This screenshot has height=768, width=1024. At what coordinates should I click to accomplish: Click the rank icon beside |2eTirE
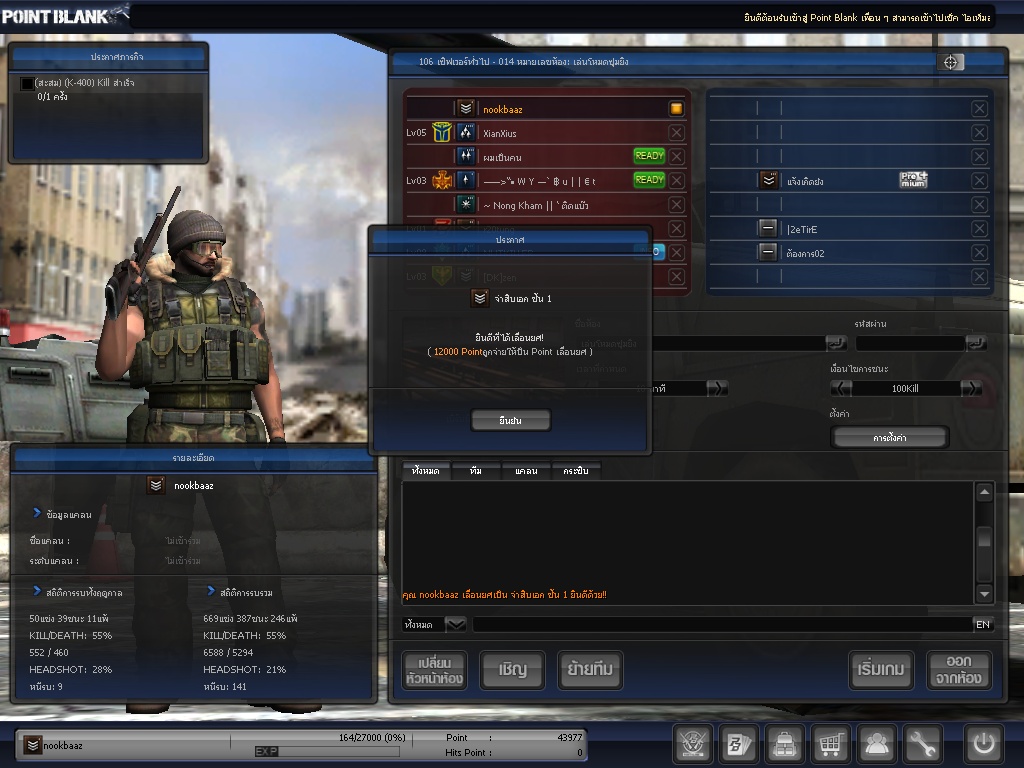click(x=768, y=229)
